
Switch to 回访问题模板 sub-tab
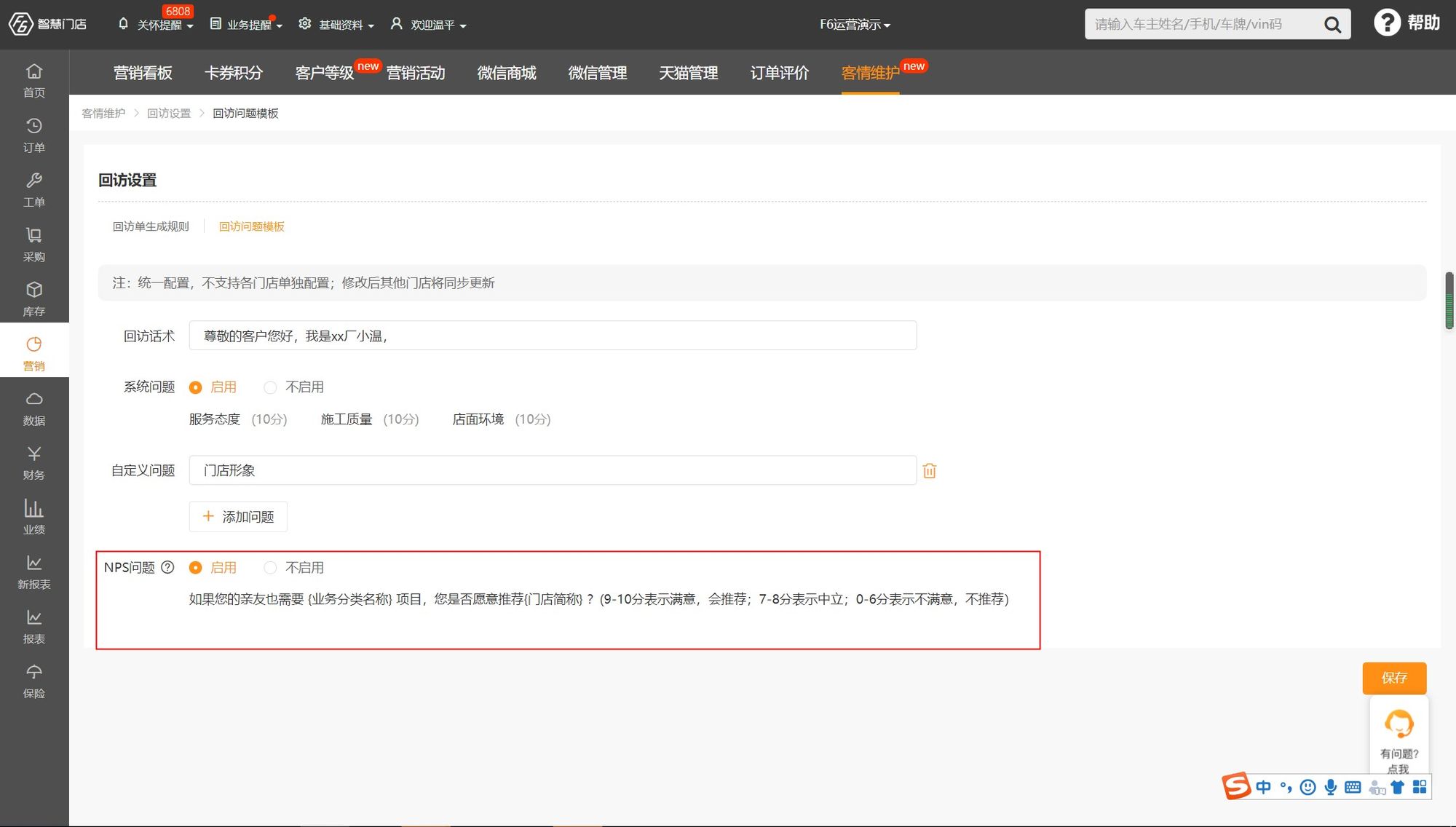252,226
